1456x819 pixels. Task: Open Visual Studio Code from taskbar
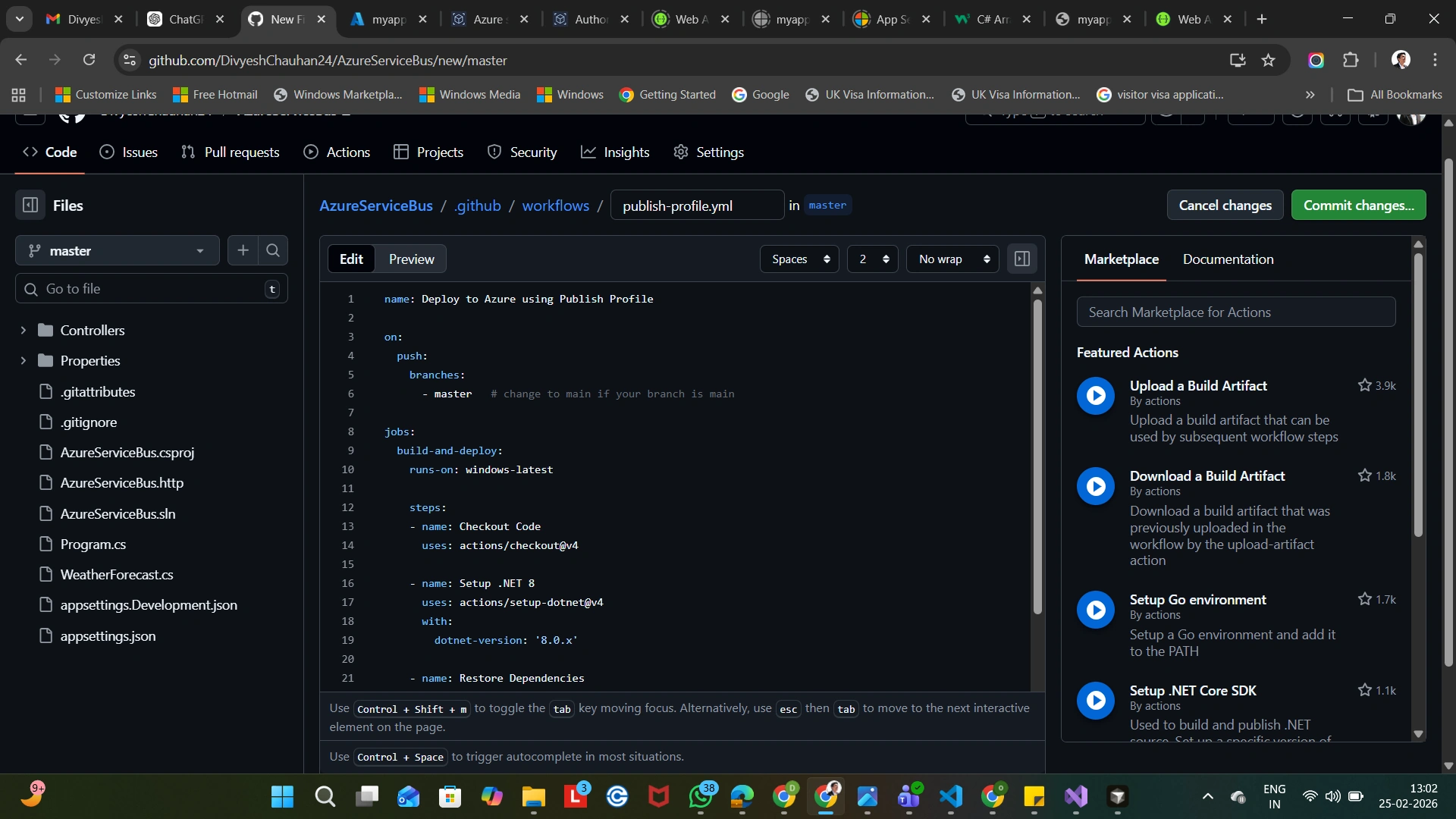tap(951, 796)
